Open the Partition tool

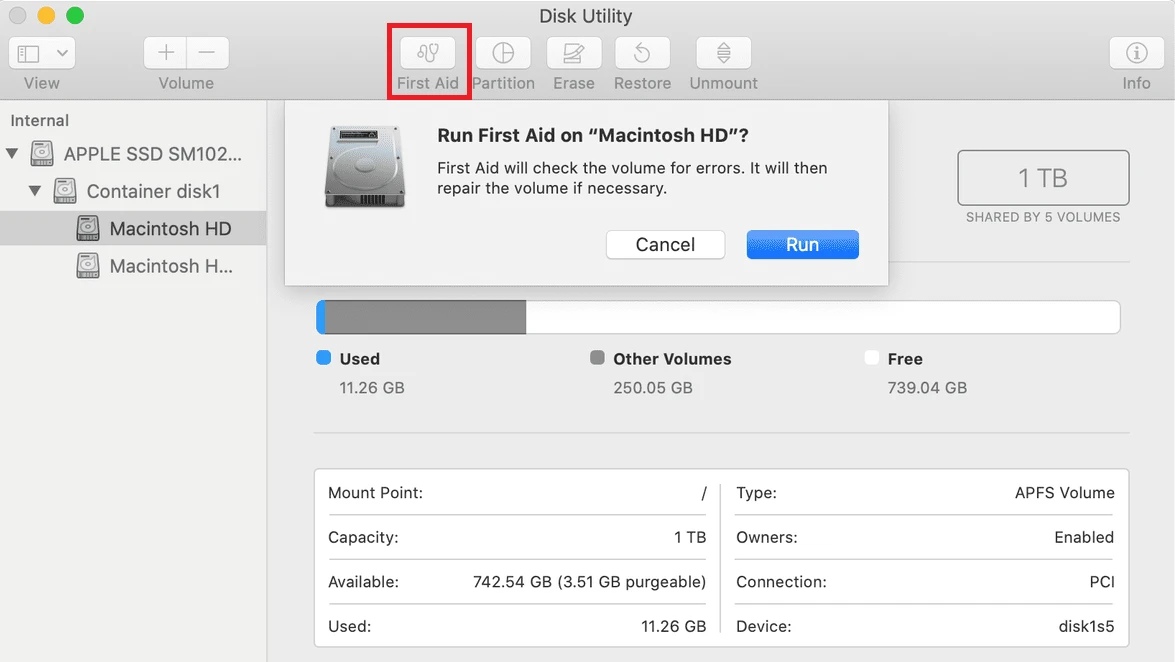point(503,52)
